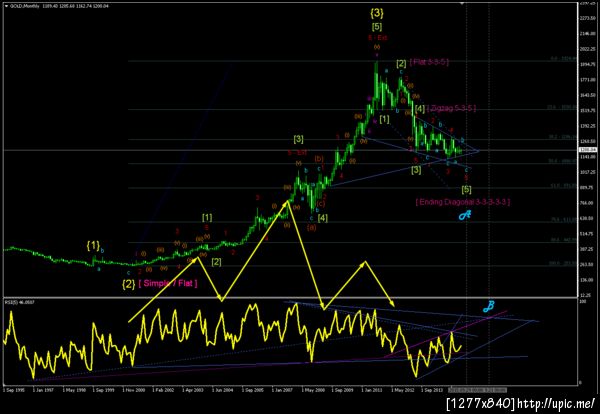Select the [ Ending Diagonal 3-3-3-3-3 ] annotation
The image size is (600, 414).
tap(463, 202)
